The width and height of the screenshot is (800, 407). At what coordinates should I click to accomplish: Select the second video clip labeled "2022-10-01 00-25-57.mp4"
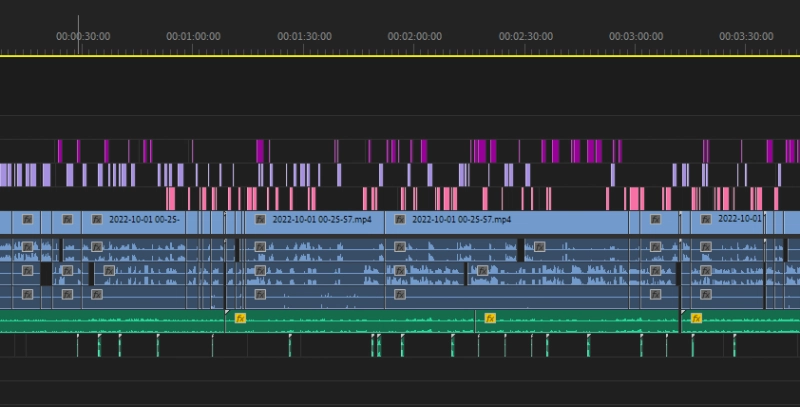[470, 219]
